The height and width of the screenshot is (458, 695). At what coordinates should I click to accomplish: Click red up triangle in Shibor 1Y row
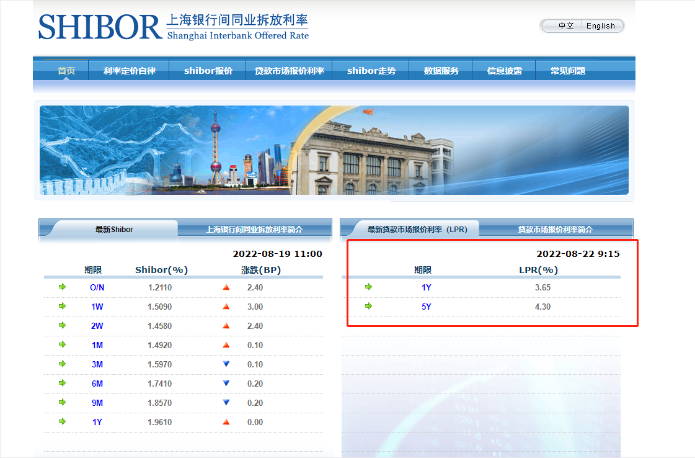[x=226, y=422]
